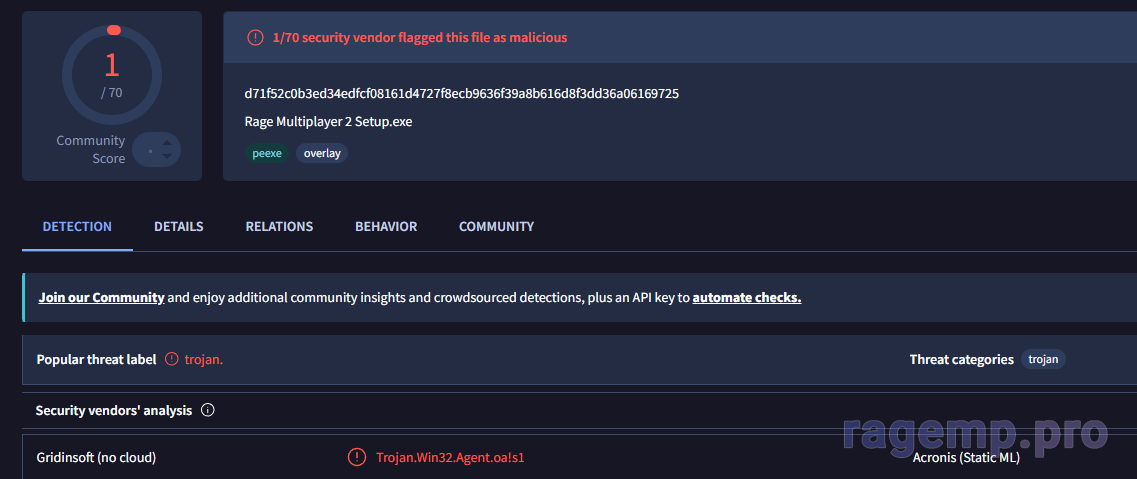This screenshot has width=1137, height=479.
Task: Click alert icon beside Trojan.Win32.Agent.oa!s1
Action: (357, 457)
